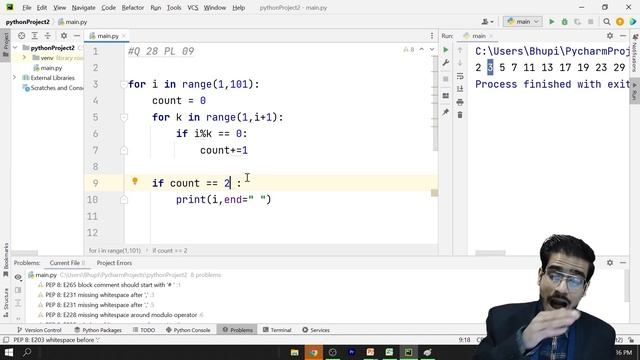Open run settings wrench icon
This screenshot has width=640, height=360.
(x=446, y=63)
